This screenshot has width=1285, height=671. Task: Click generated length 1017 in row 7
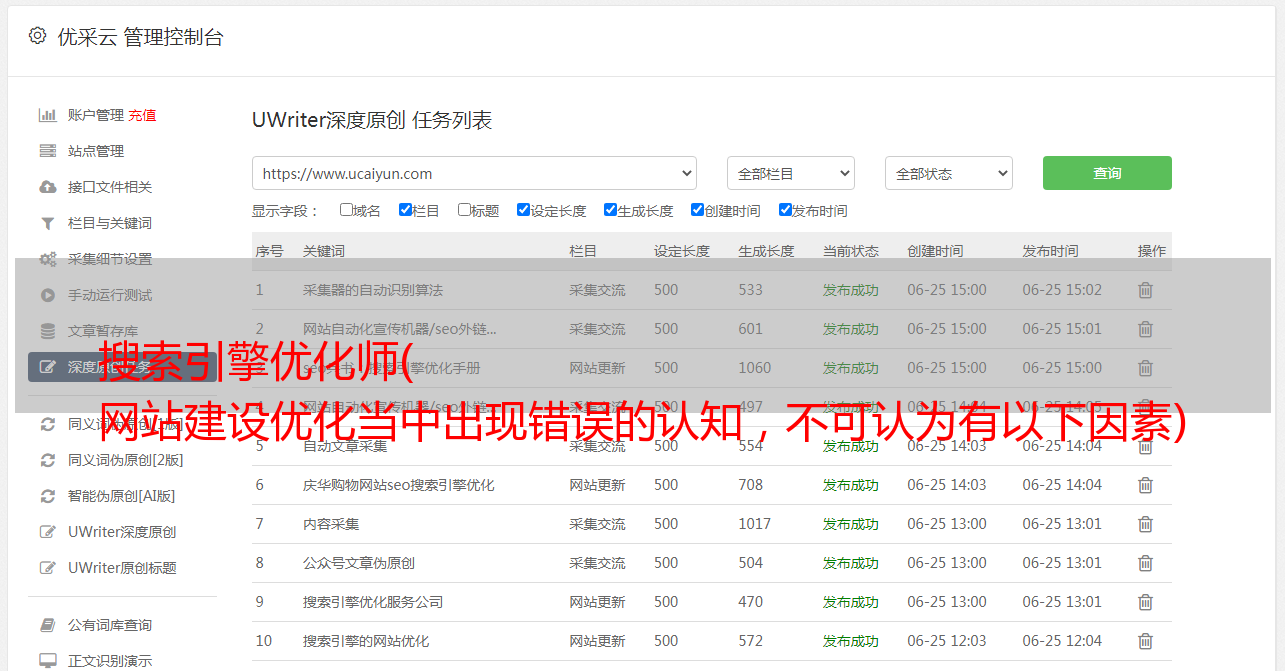(x=755, y=524)
